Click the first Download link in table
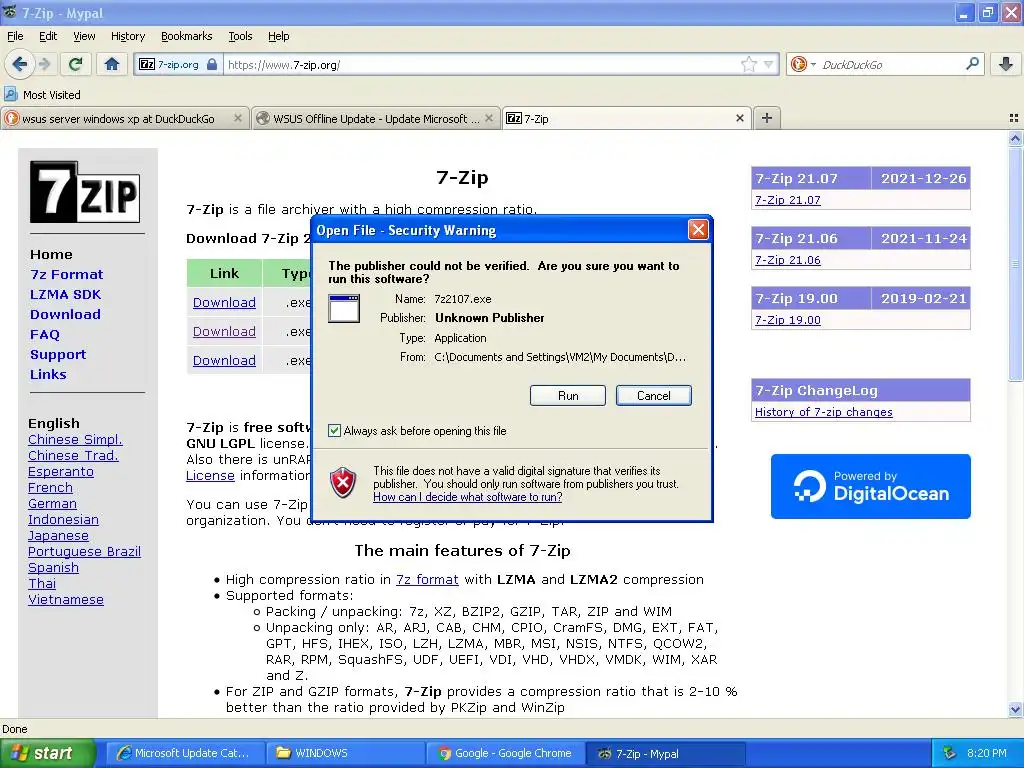This screenshot has height=768, width=1024. [224, 302]
